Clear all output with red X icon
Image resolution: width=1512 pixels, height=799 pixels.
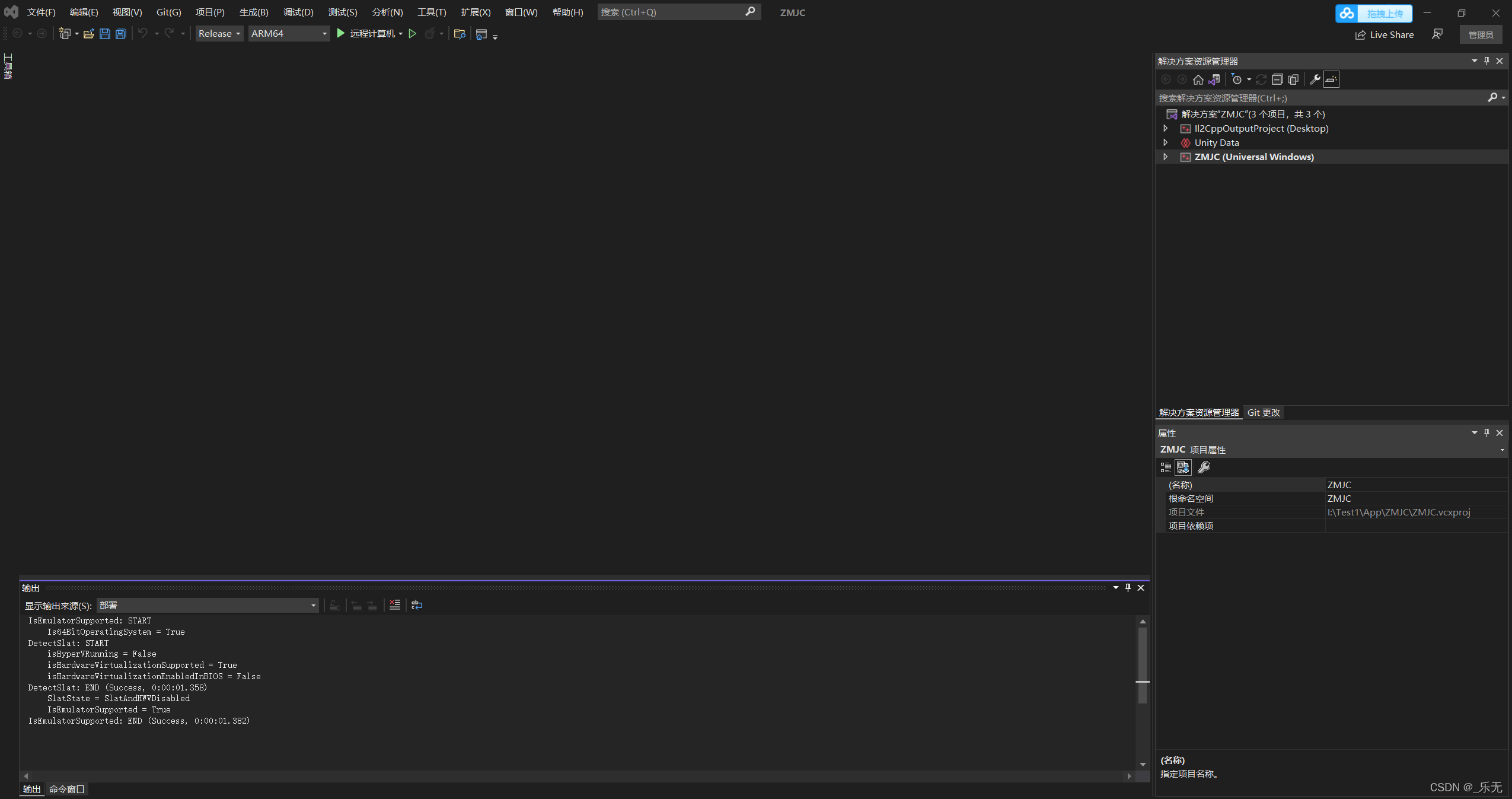coord(395,604)
